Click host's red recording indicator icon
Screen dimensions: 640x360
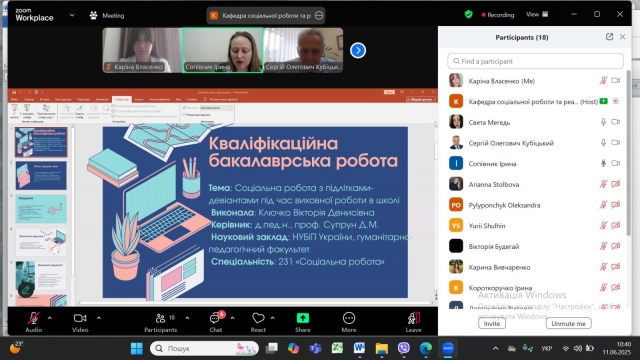point(616,101)
